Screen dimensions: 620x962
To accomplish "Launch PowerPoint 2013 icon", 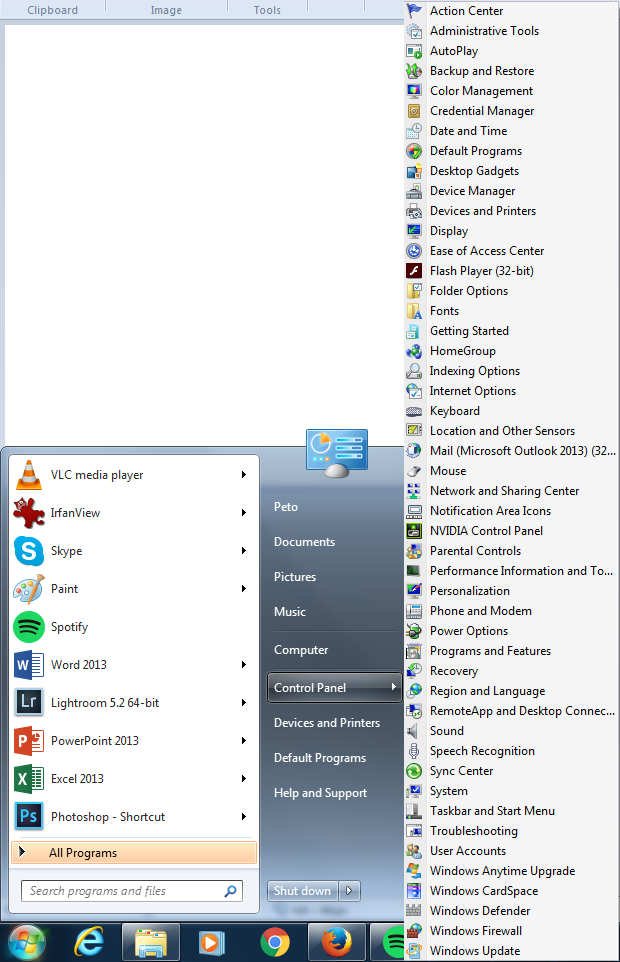I will coord(29,741).
